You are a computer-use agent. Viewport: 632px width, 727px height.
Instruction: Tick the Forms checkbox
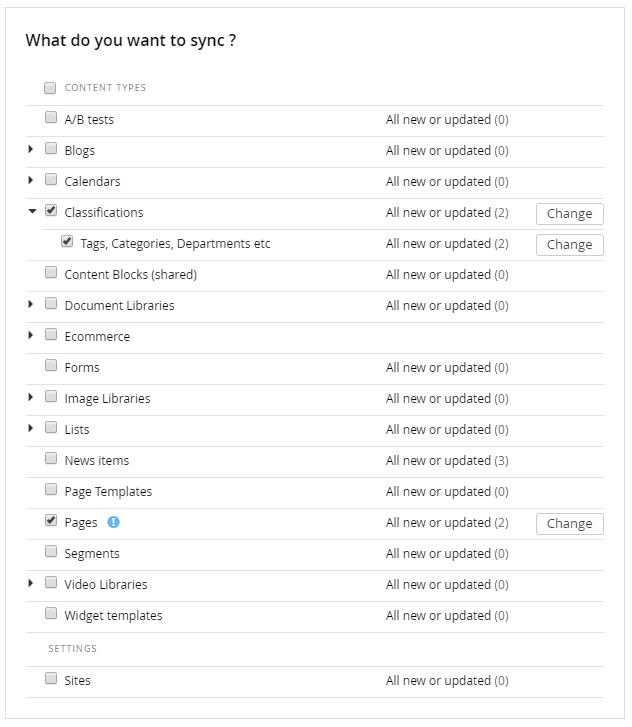51,366
